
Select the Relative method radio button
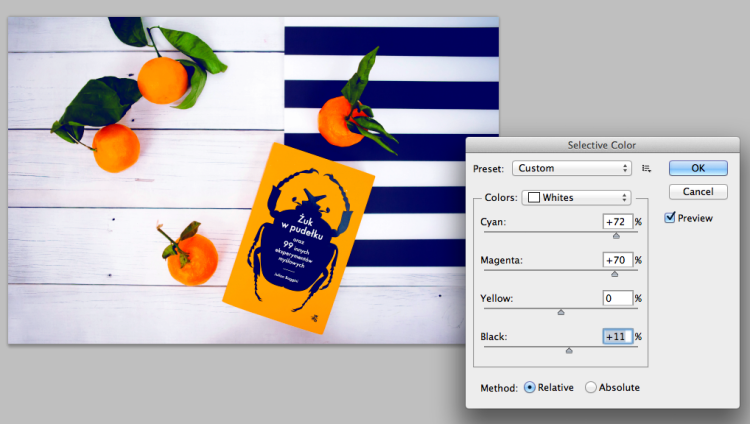tap(529, 387)
